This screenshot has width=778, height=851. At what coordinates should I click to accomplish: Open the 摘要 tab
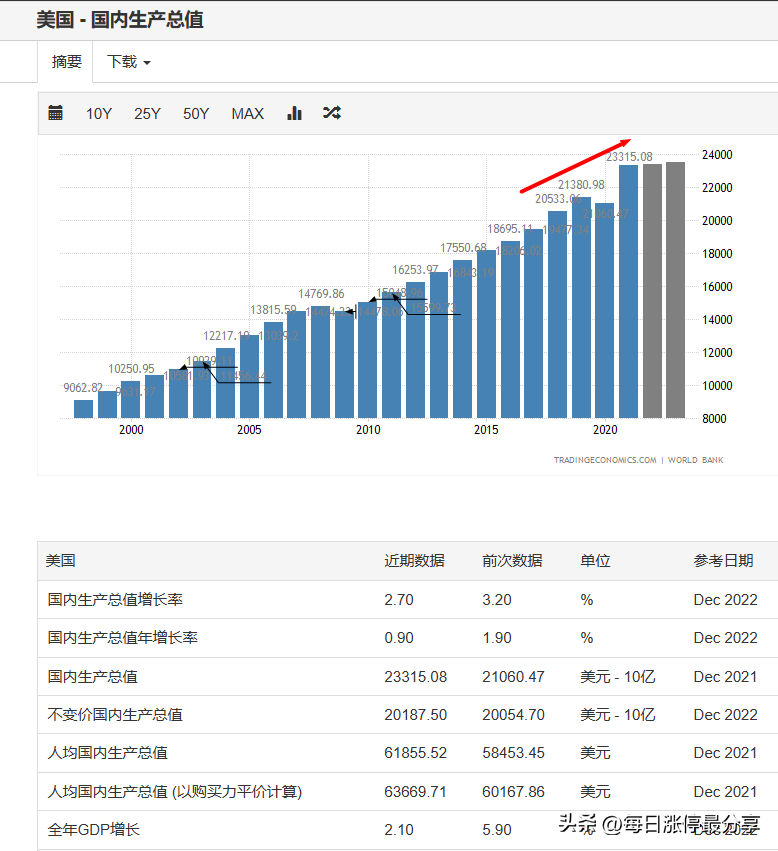pyautogui.click(x=66, y=62)
